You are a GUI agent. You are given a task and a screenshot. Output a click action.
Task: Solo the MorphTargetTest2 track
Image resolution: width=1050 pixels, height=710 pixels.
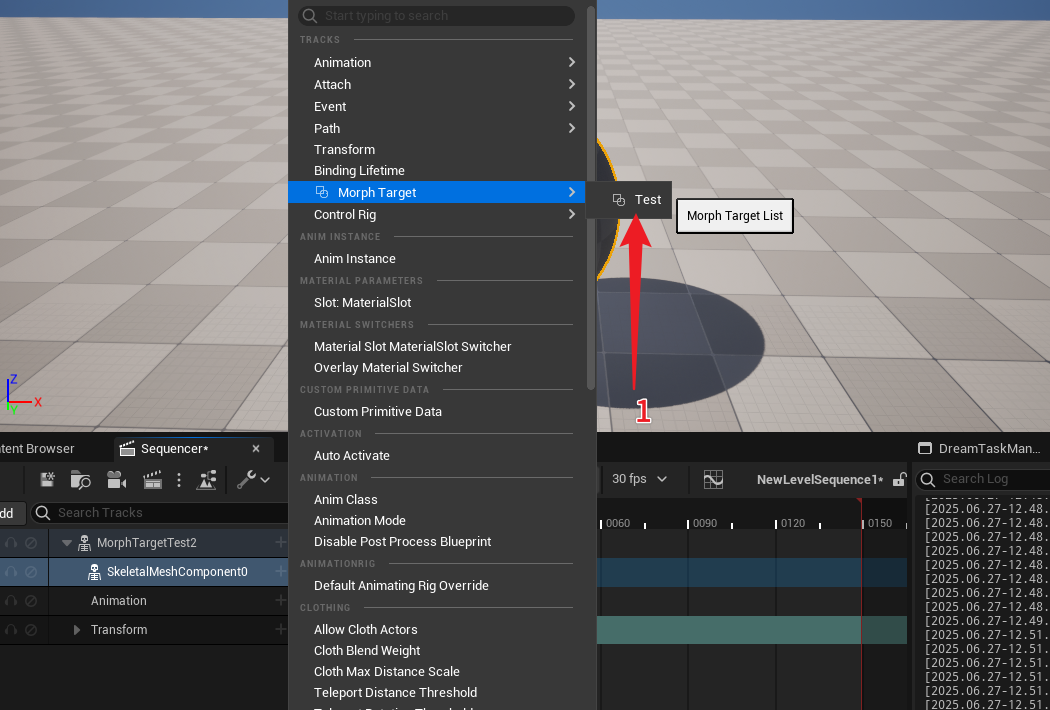[x=11, y=543]
